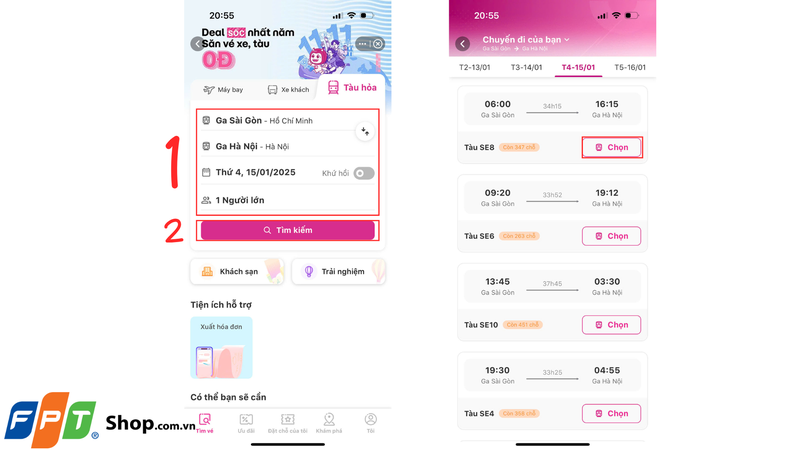Open the three-dot more options menu

[x=362, y=44]
